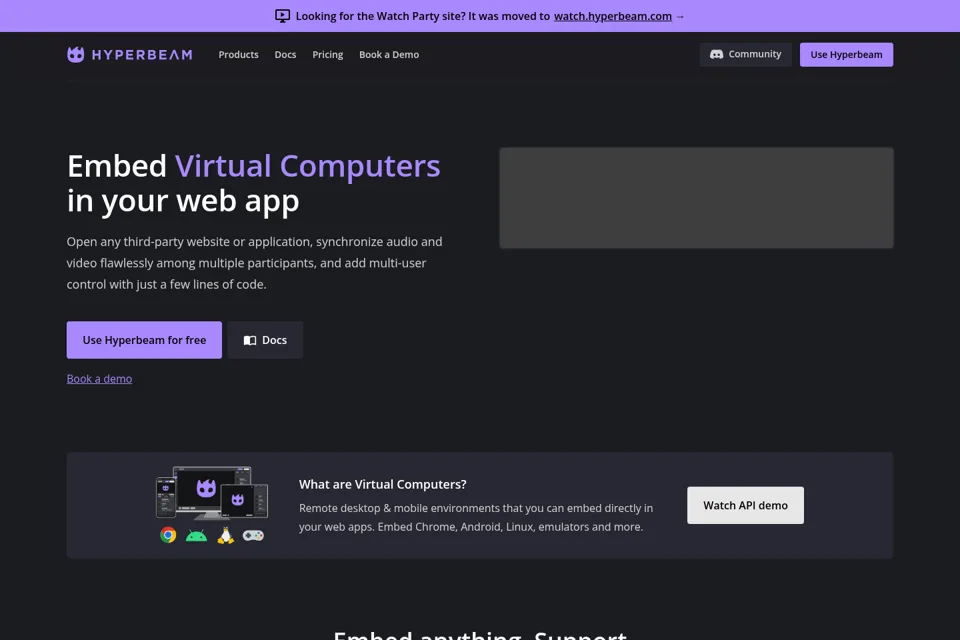Click the Chrome browser icon
This screenshot has width=960, height=640.
click(x=168, y=535)
